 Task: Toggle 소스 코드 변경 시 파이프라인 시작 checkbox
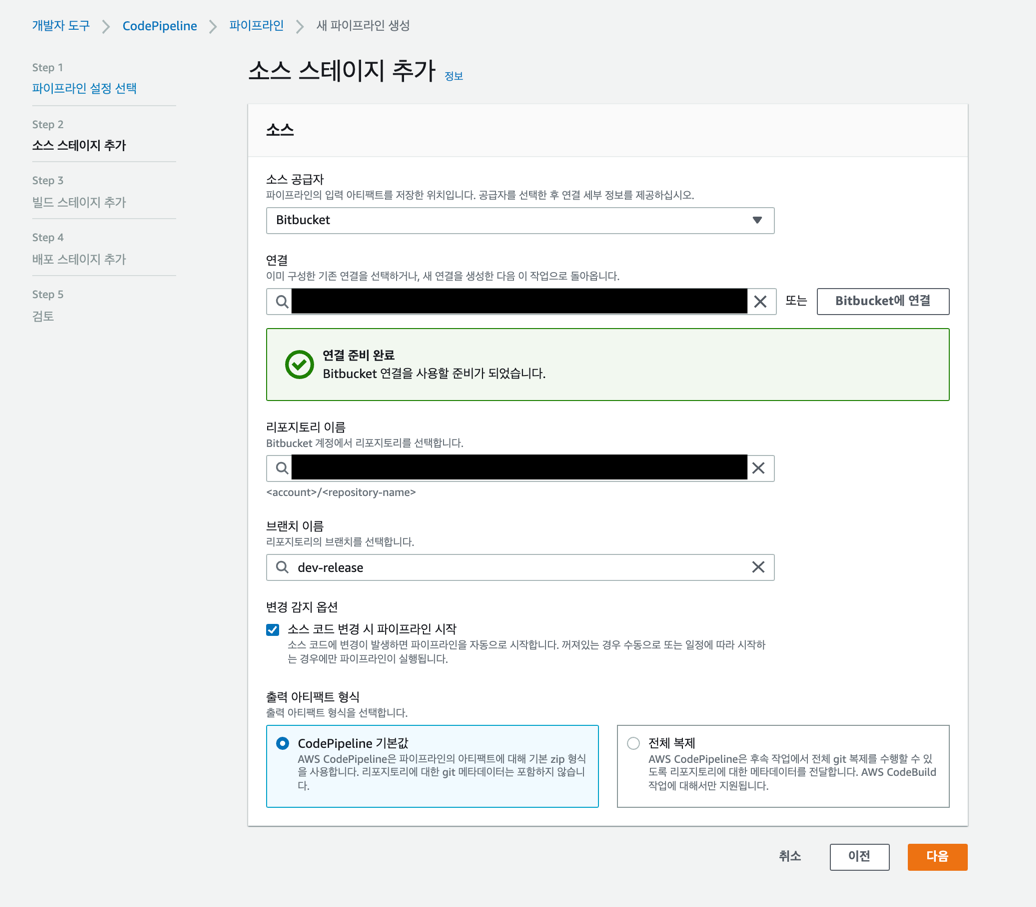tap(272, 630)
